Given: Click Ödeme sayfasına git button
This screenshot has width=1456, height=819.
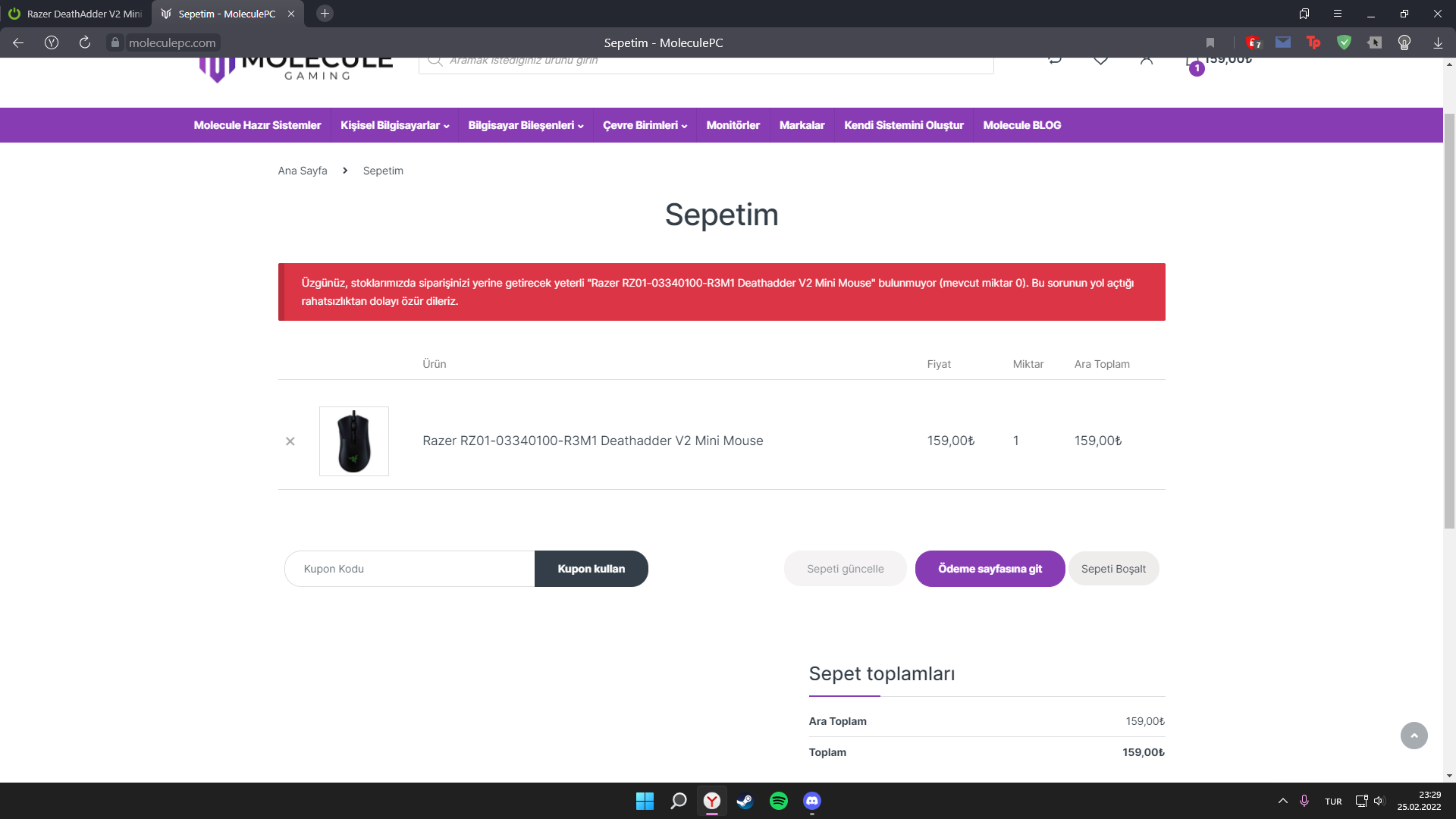Looking at the screenshot, I should 990,569.
